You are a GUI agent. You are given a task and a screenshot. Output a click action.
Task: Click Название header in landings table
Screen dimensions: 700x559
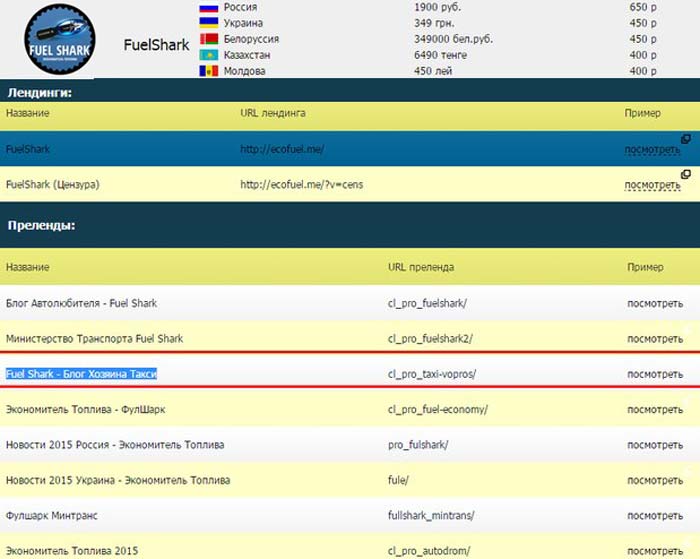point(28,113)
